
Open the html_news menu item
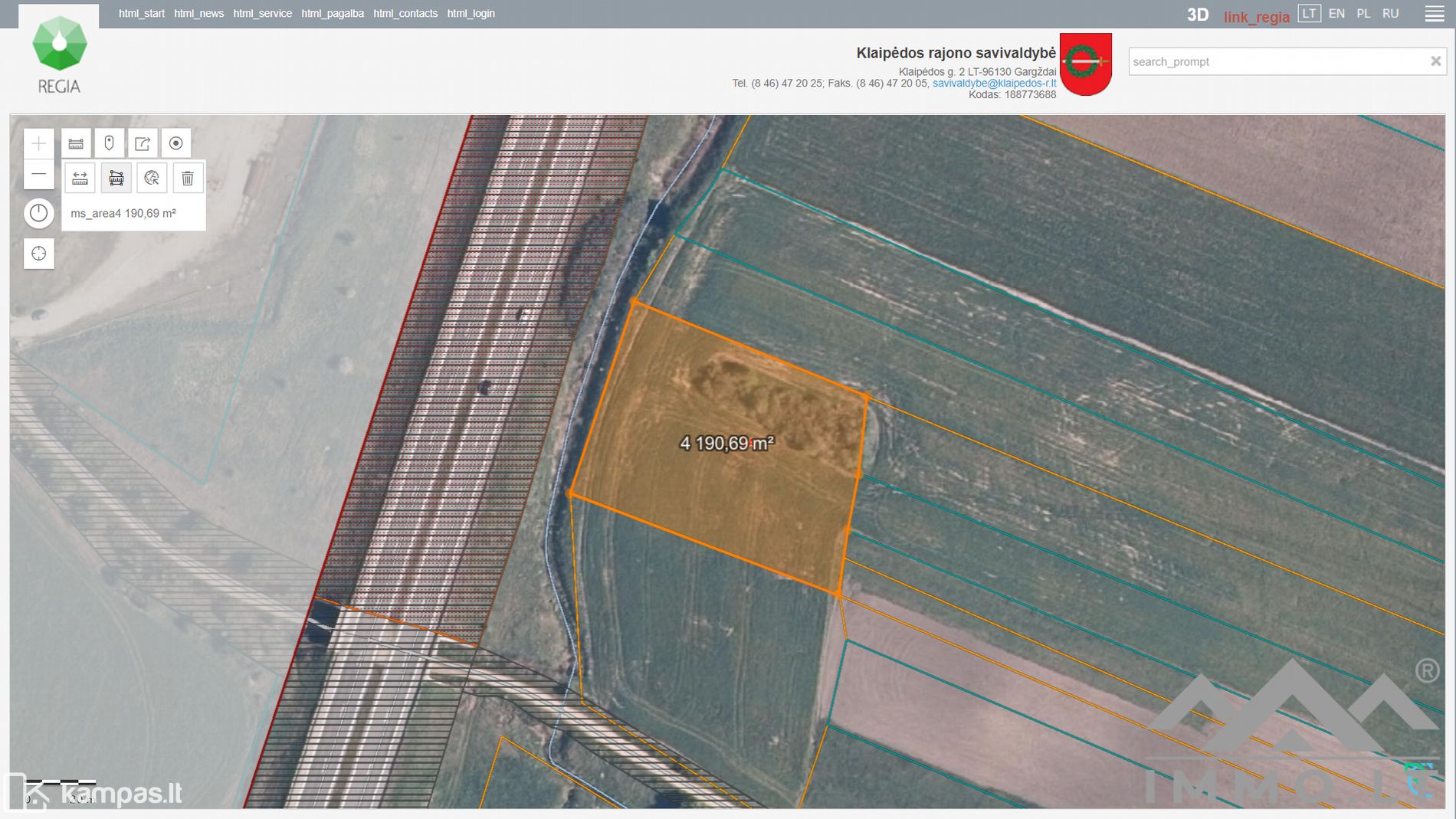(198, 14)
